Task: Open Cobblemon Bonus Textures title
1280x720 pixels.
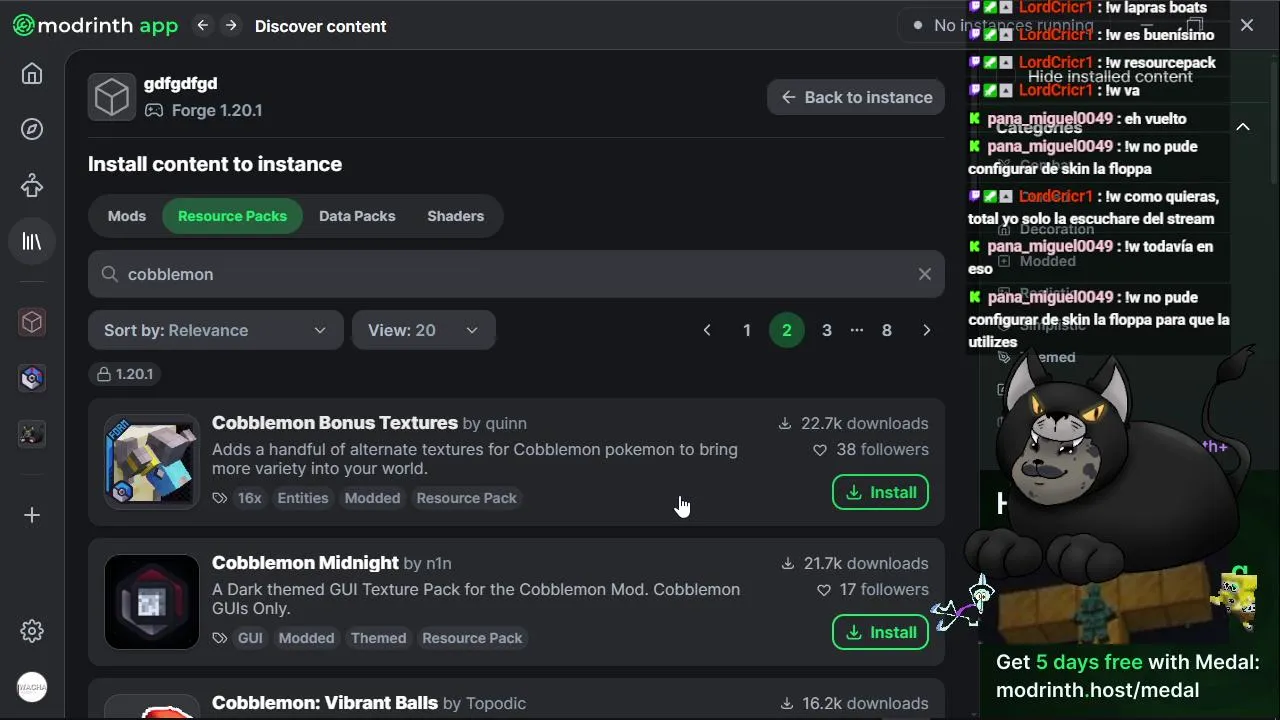Action: [x=335, y=423]
